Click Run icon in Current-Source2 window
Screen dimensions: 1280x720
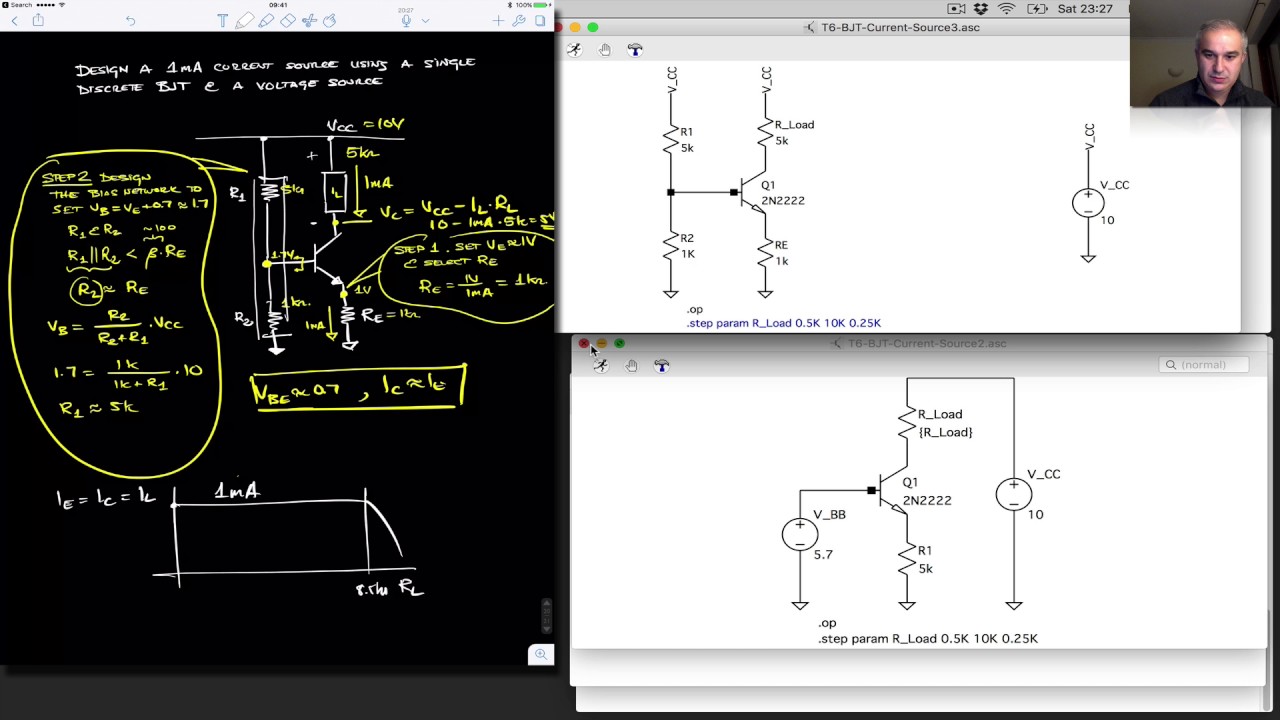[600, 366]
